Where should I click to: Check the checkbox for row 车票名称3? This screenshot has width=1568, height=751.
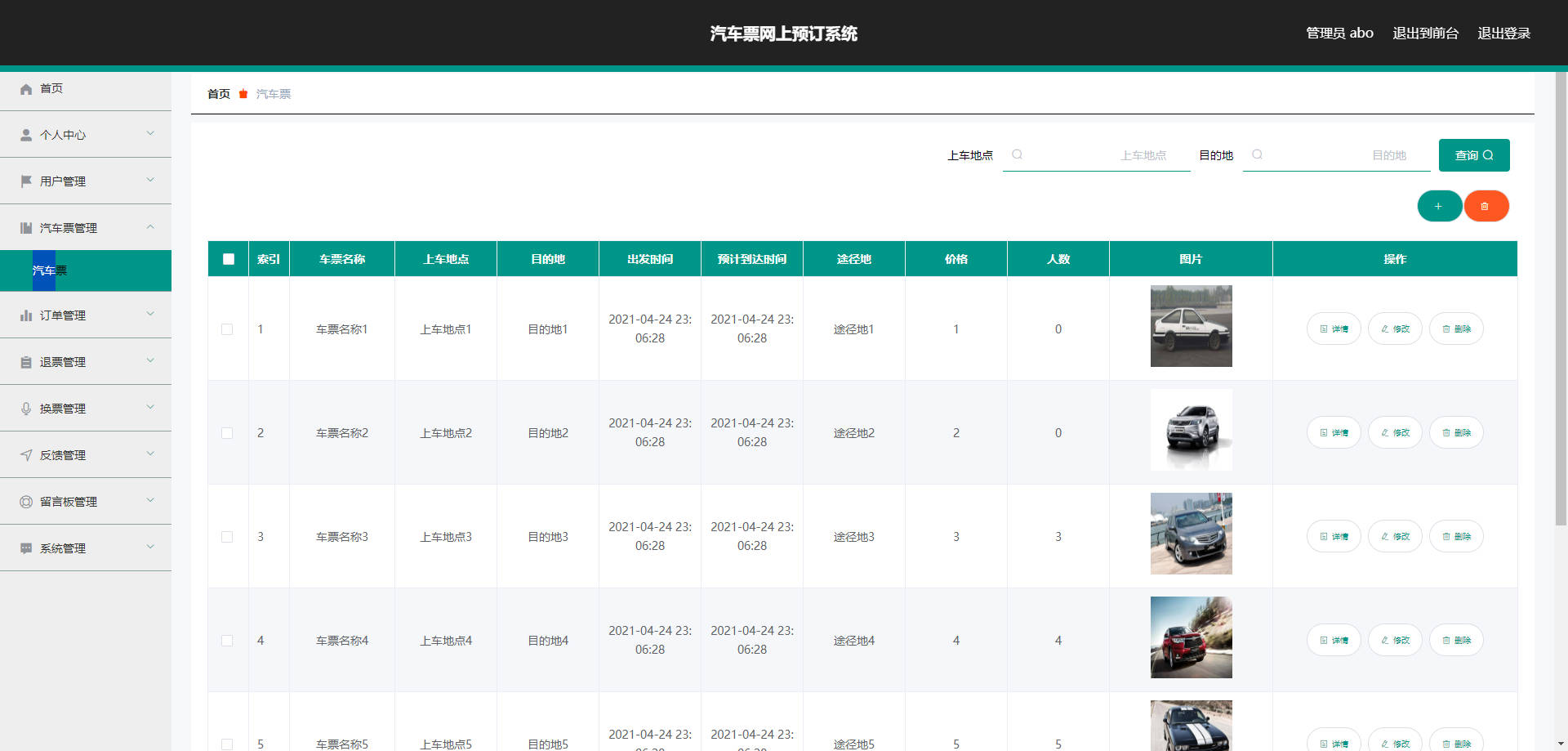(x=227, y=537)
